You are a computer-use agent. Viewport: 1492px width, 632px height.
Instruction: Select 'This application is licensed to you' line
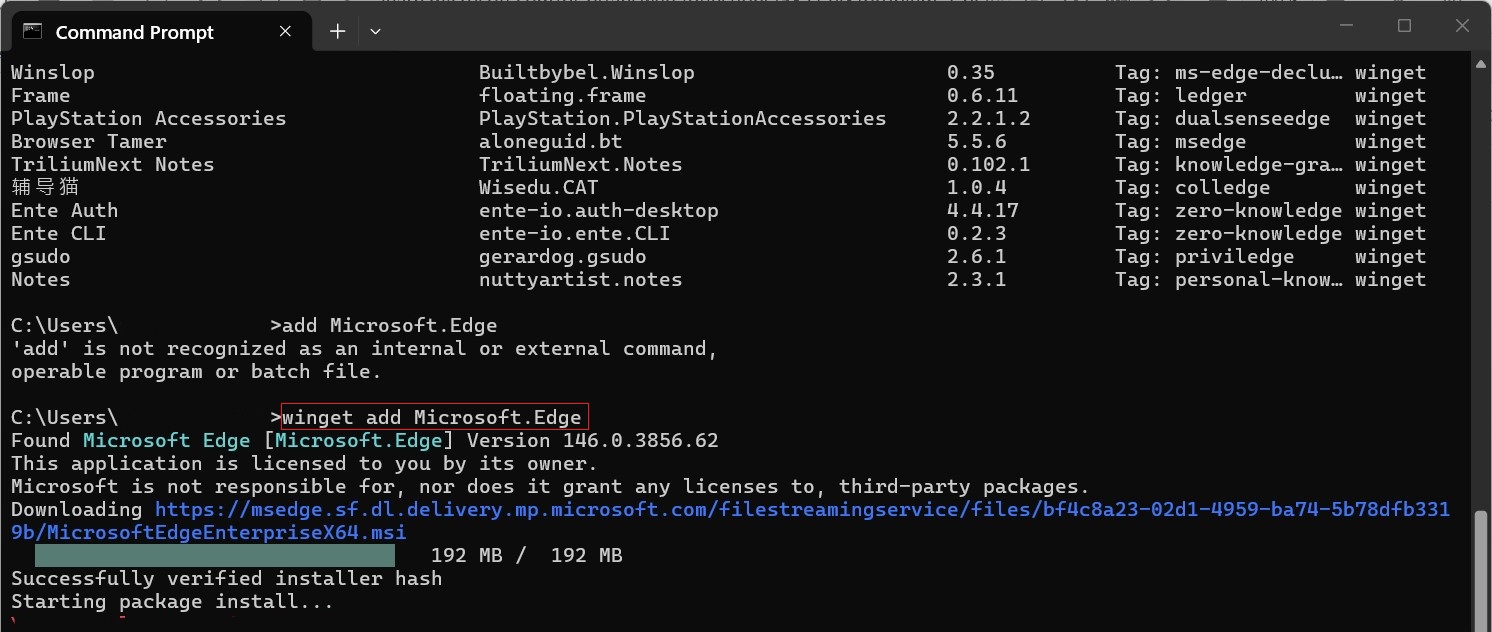pyautogui.click(x=304, y=464)
